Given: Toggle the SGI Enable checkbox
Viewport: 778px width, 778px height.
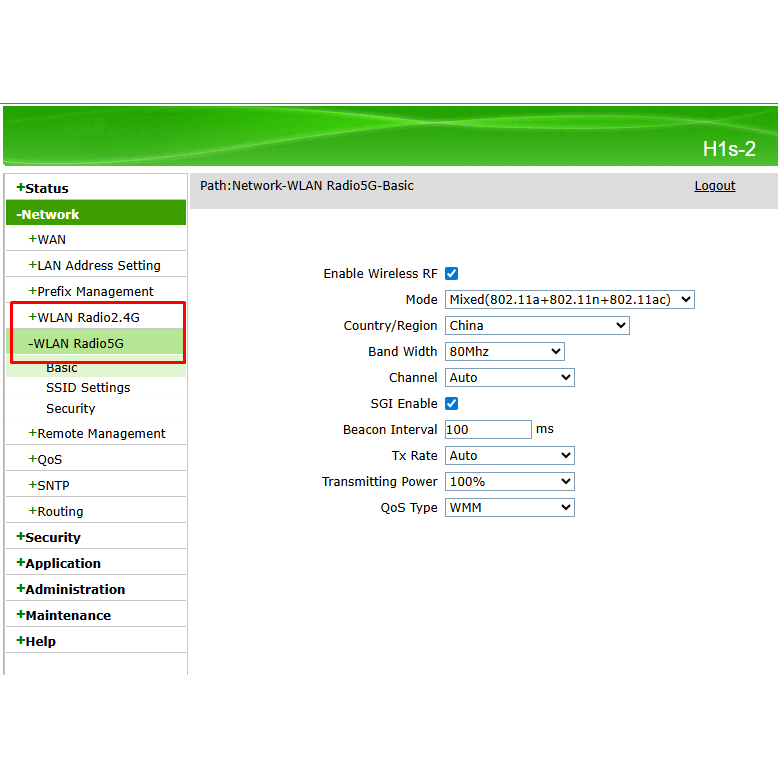Looking at the screenshot, I should tap(451, 403).
